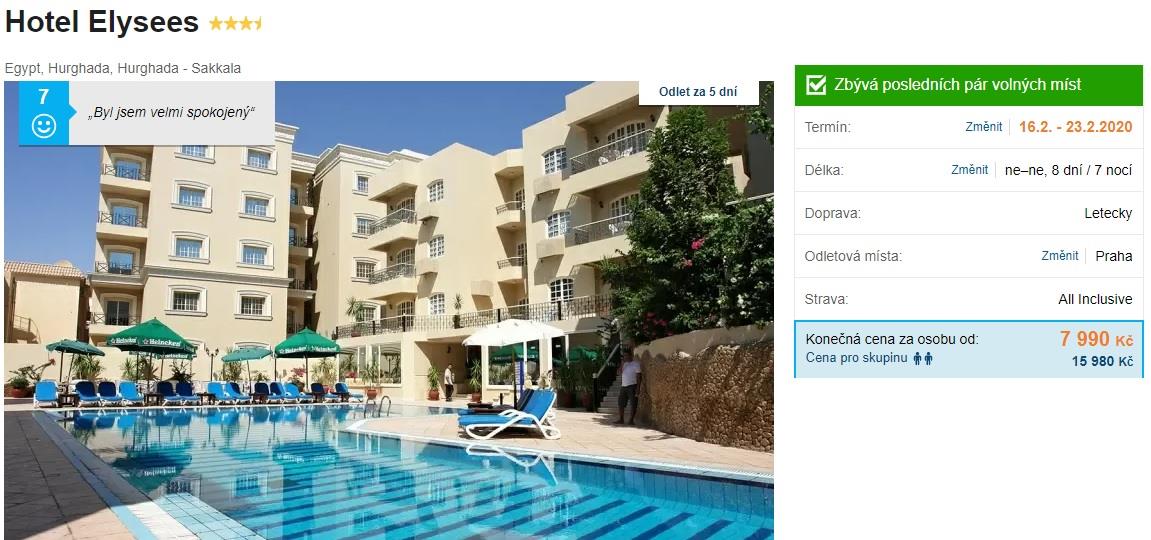Change the Termín date
This screenshot has width=1151, height=540.
point(984,127)
